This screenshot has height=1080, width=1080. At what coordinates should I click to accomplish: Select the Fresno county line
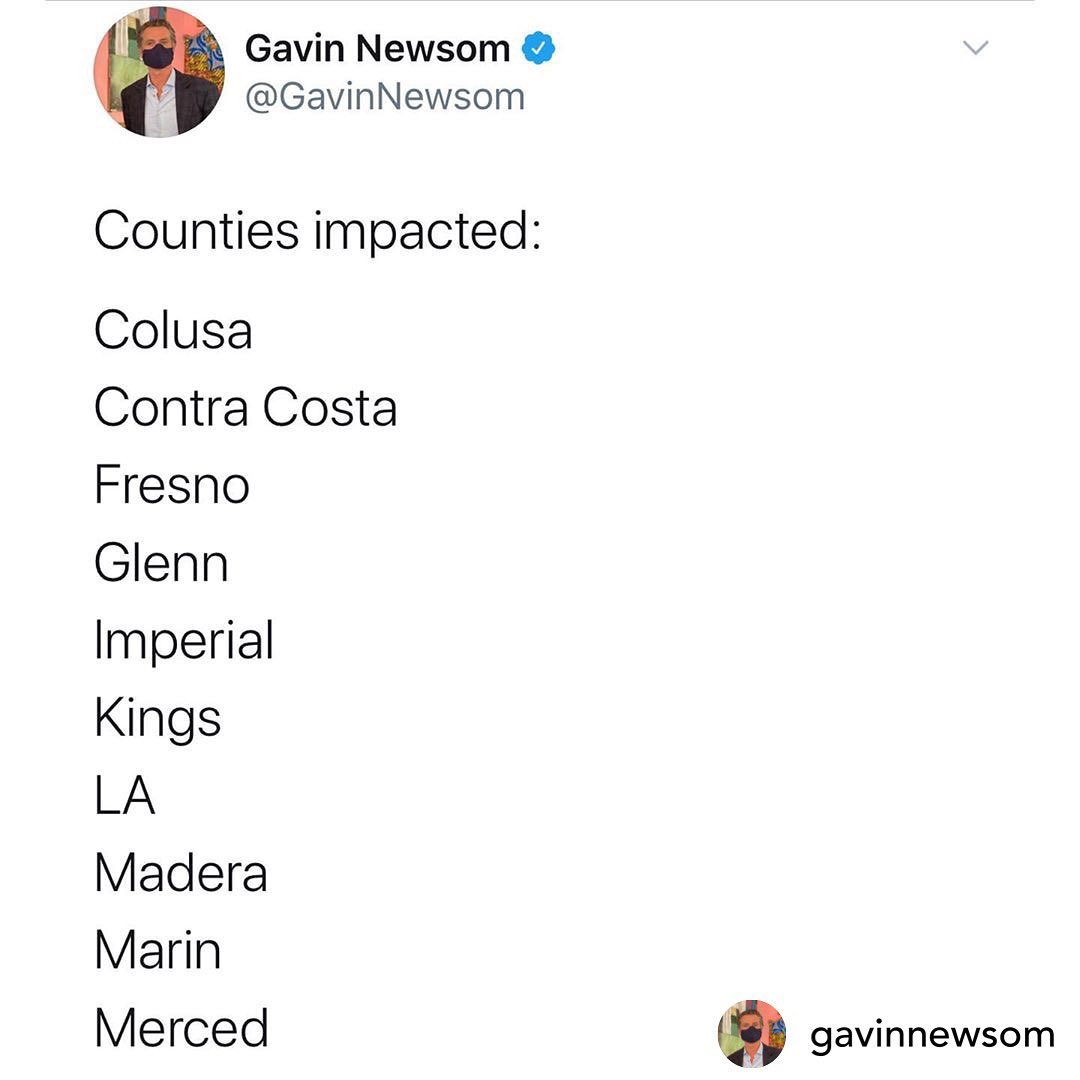(172, 486)
